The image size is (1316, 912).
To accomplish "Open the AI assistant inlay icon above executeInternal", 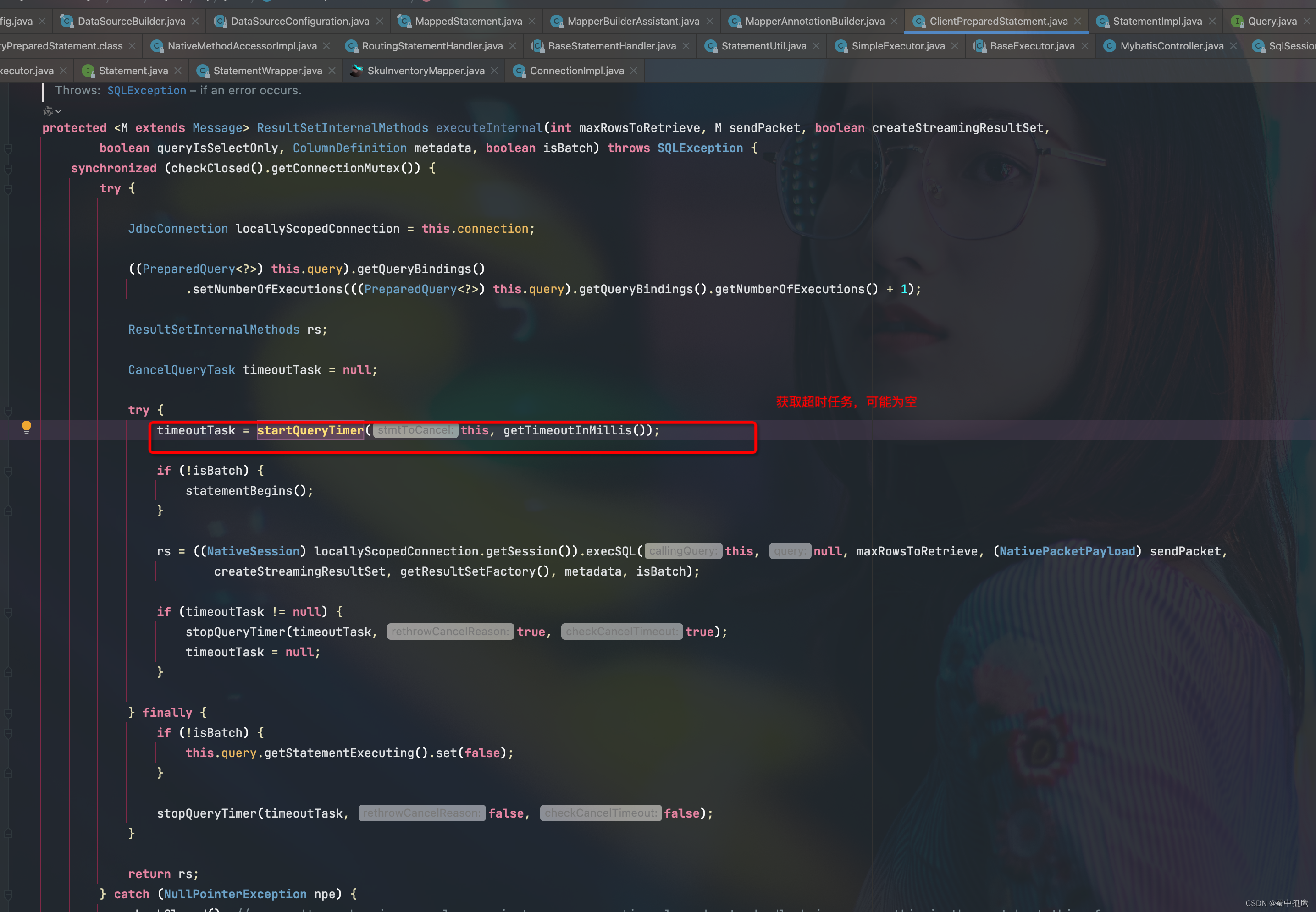I will pyautogui.click(x=49, y=111).
